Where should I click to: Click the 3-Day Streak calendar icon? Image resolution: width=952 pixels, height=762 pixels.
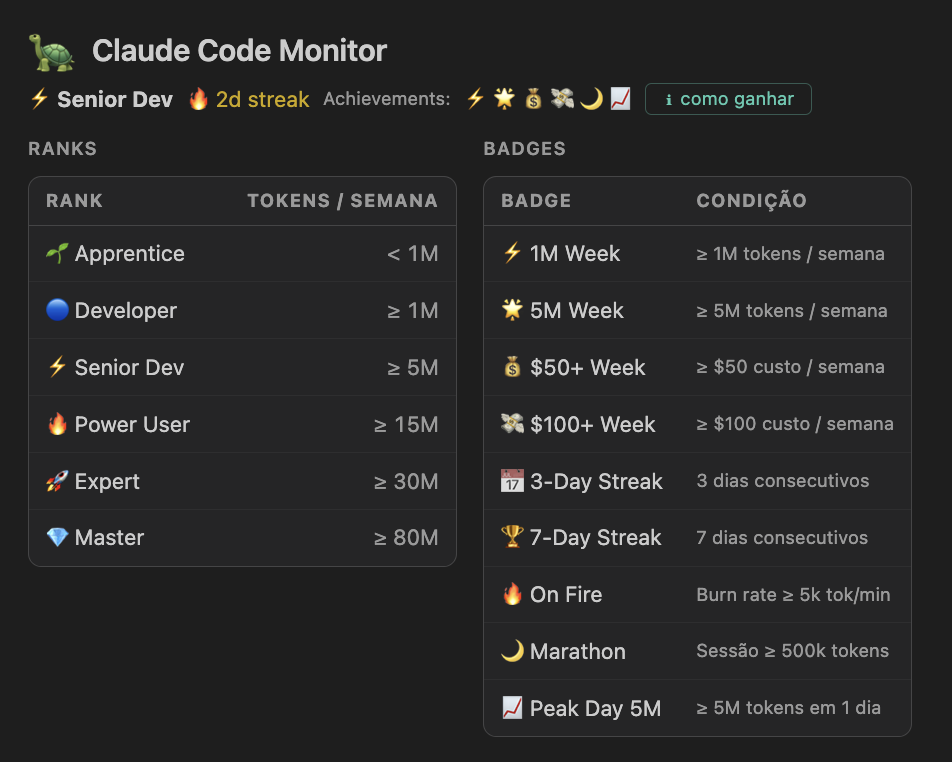point(512,481)
